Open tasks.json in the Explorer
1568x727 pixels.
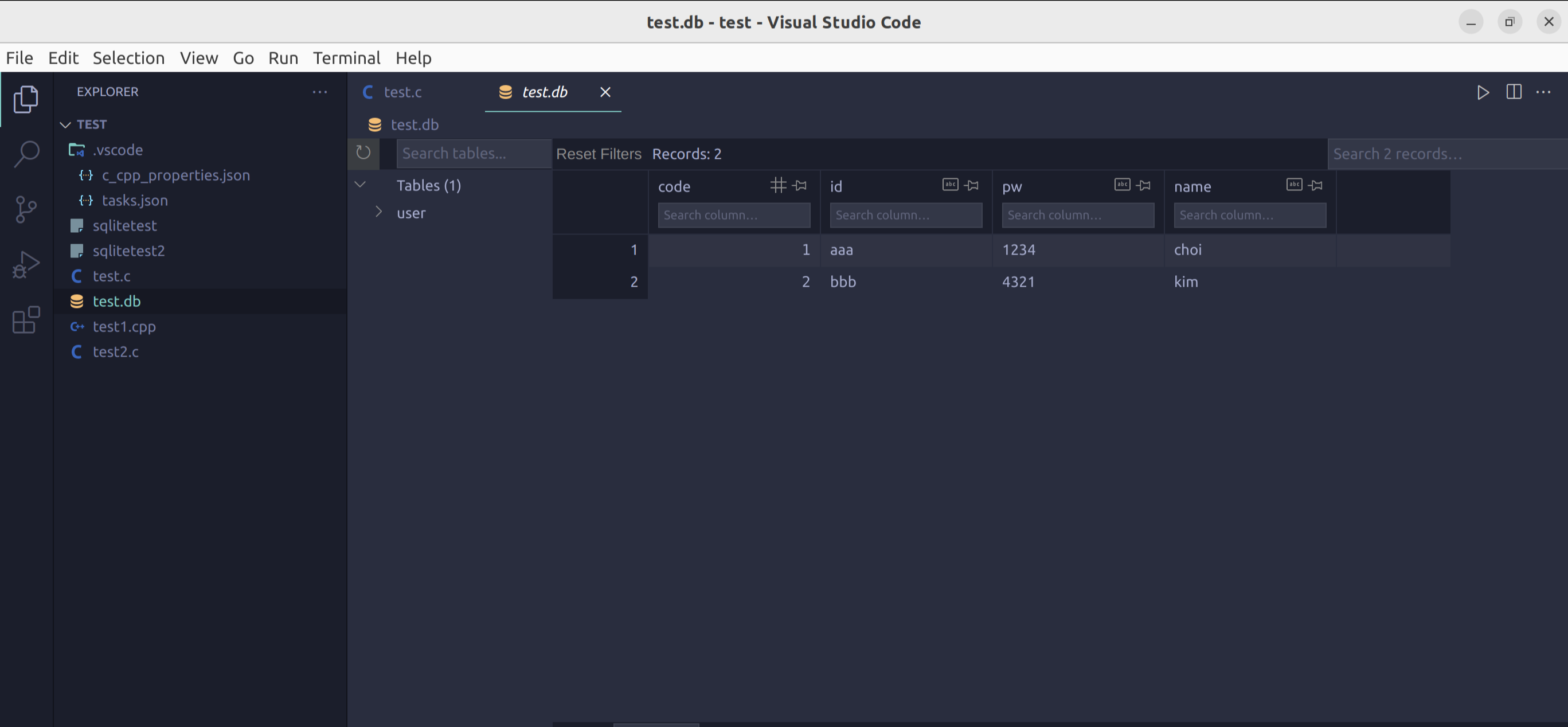pos(135,200)
